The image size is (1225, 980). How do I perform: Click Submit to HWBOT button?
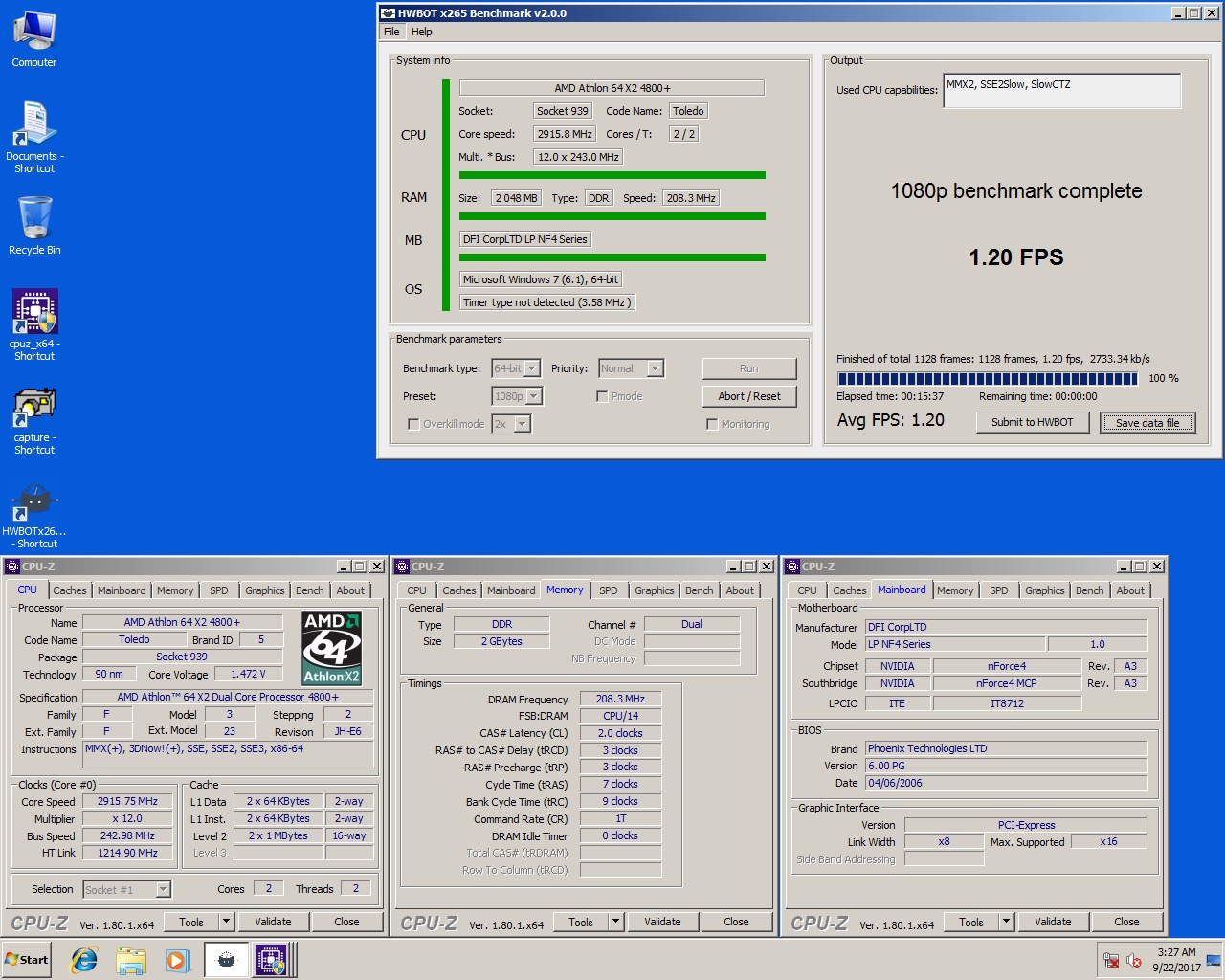[1033, 422]
